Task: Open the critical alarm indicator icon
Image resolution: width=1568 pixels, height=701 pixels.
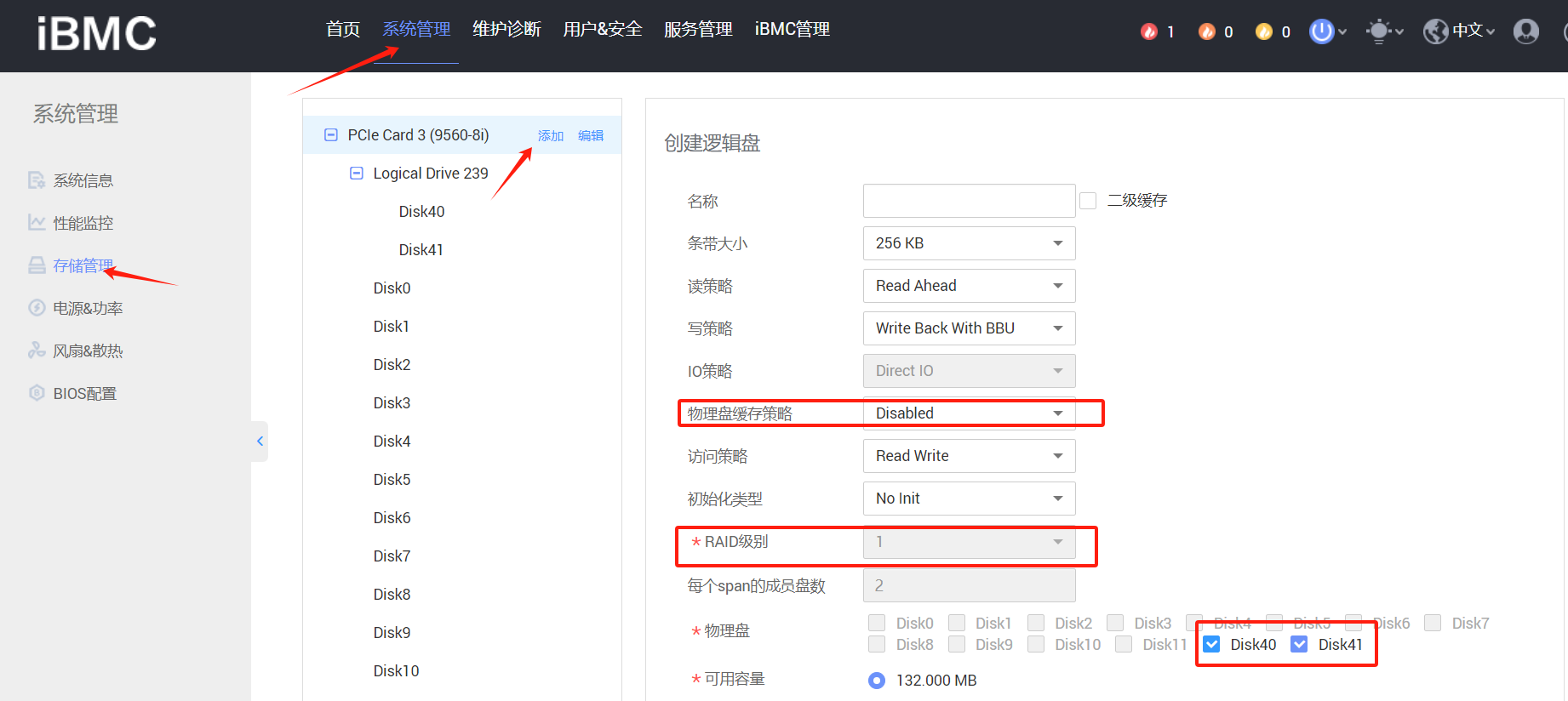Action: coord(1149,31)
